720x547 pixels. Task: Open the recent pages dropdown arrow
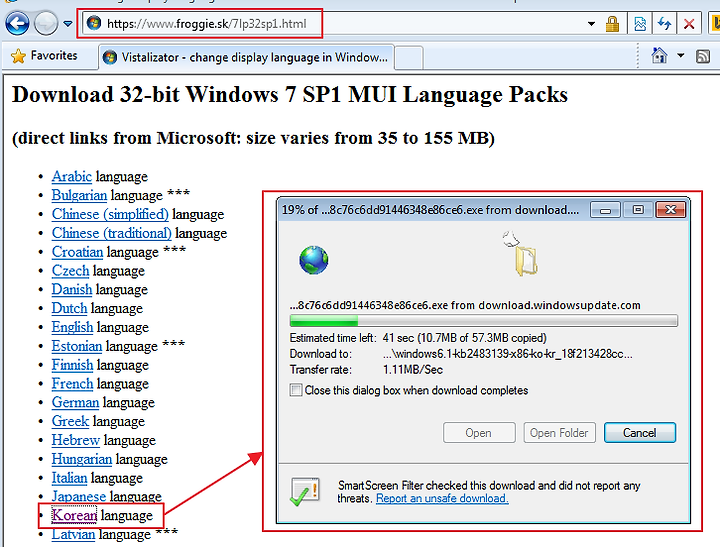tap(68, 23)
